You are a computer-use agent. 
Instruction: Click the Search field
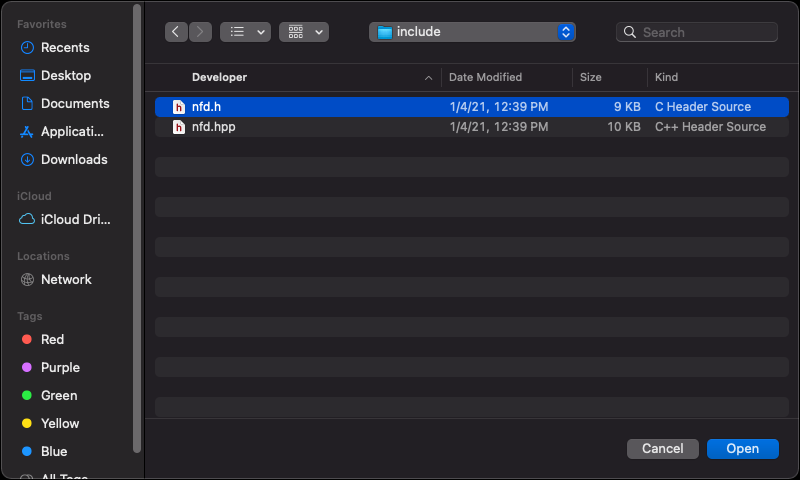tap(705, 32)
